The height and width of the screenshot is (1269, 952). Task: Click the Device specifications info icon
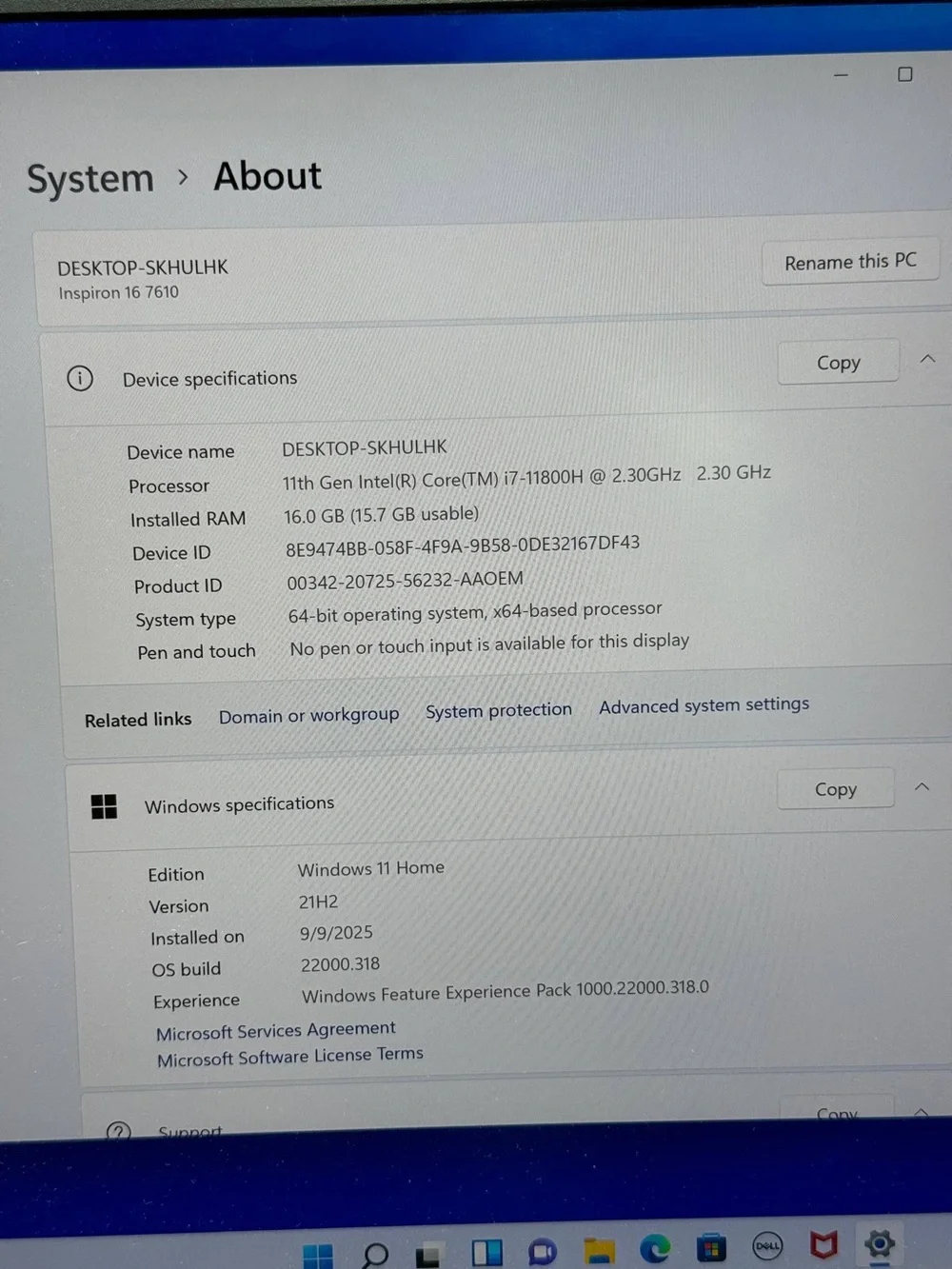coord(80,379)
